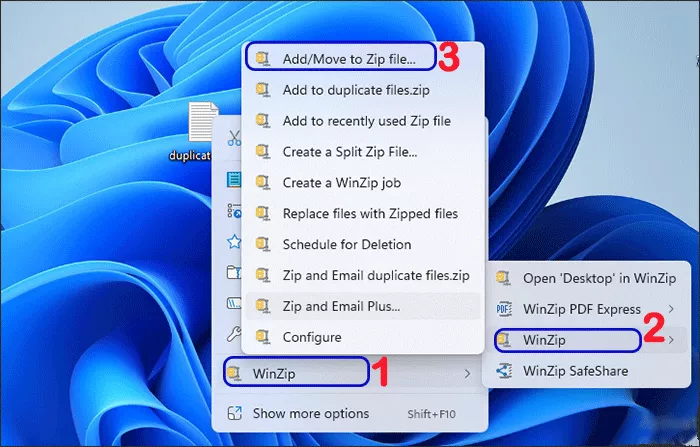The image size is (700, 447).
Task: Choose Zip and Email Plus...
Action: point(362,306)
